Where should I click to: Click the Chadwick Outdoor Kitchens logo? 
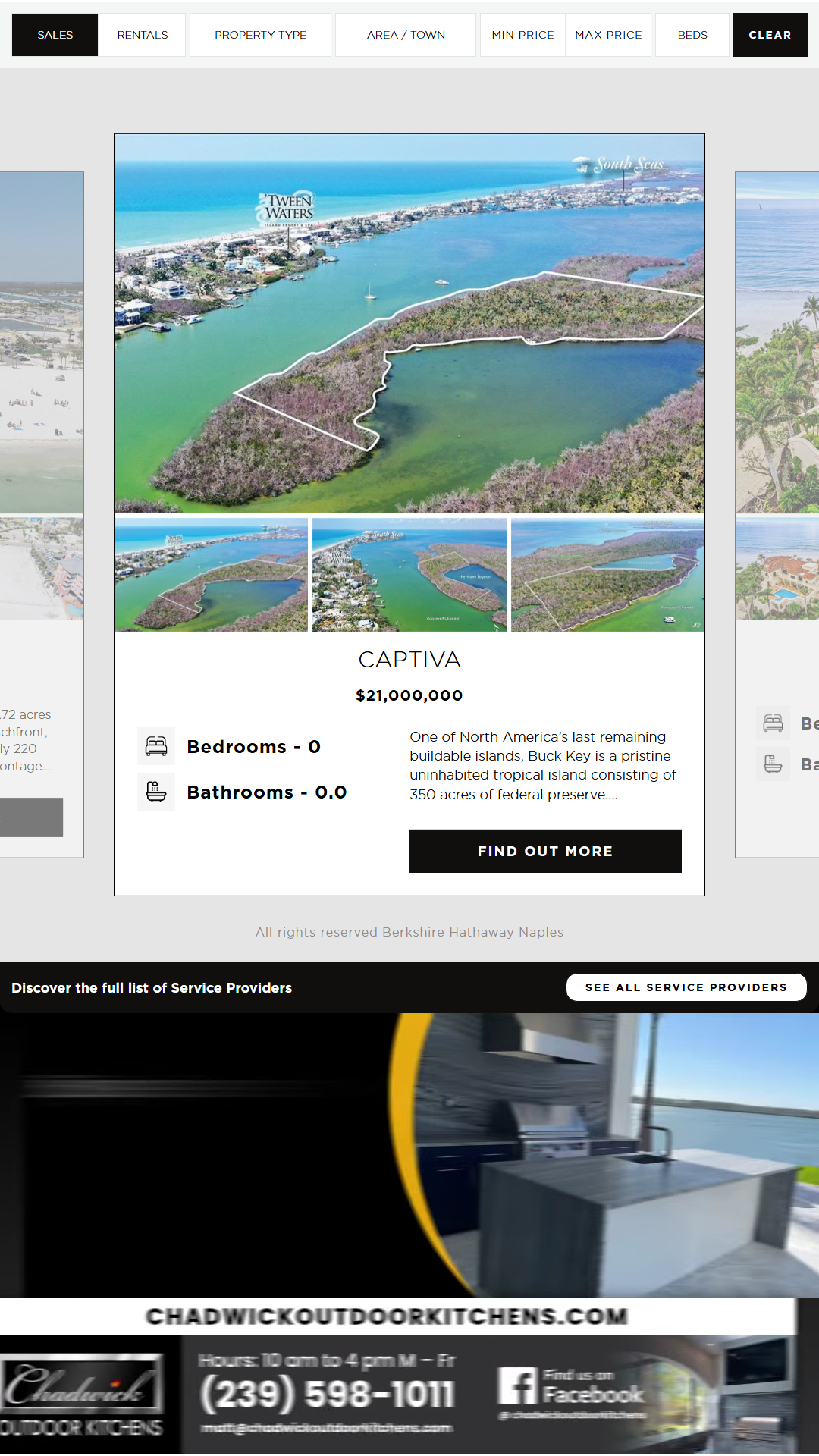point(82,1394)
